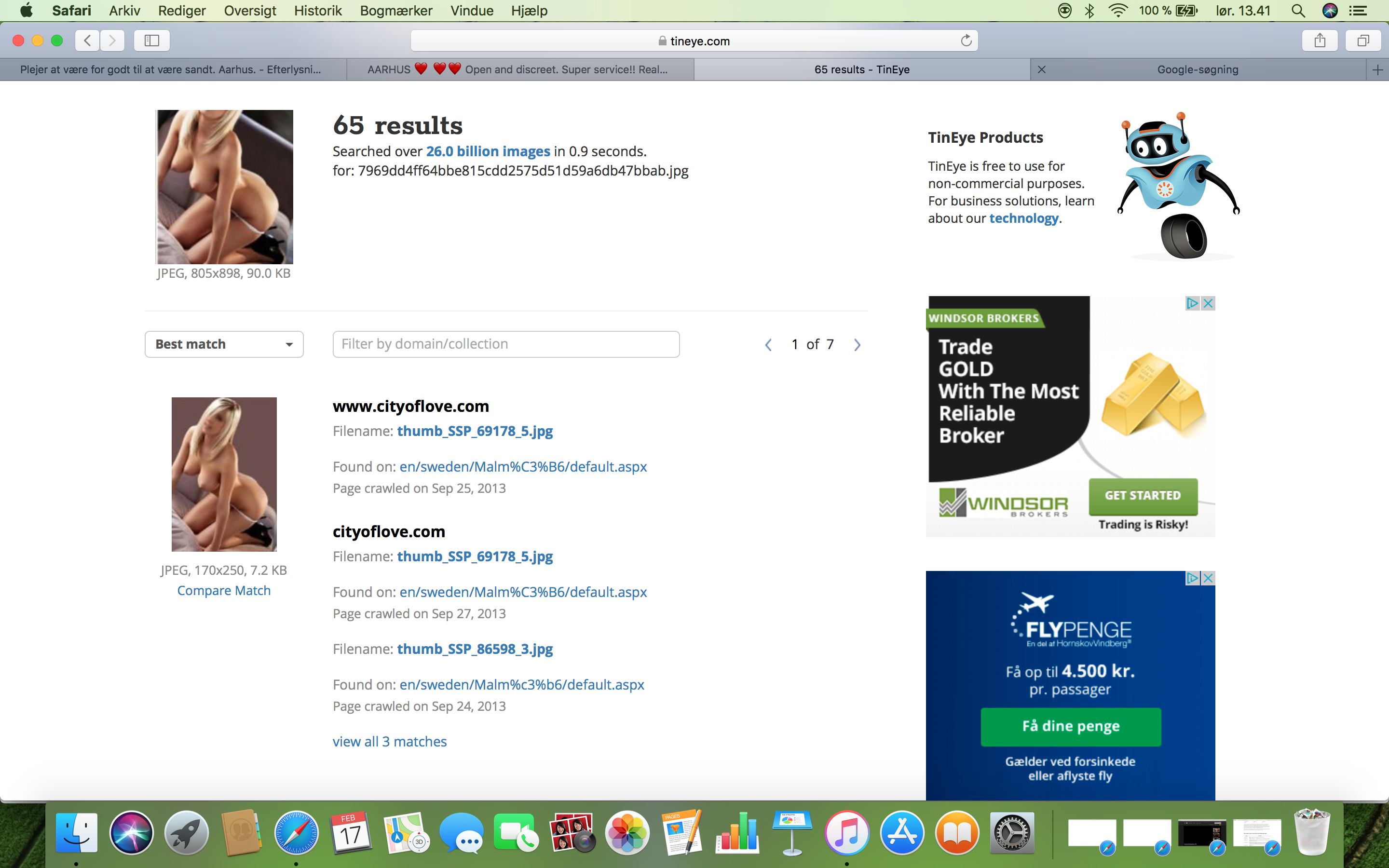Open iBooks from the Dock
The height and width of the screenshot is (868, 1389).
click(x=957, y=832)
